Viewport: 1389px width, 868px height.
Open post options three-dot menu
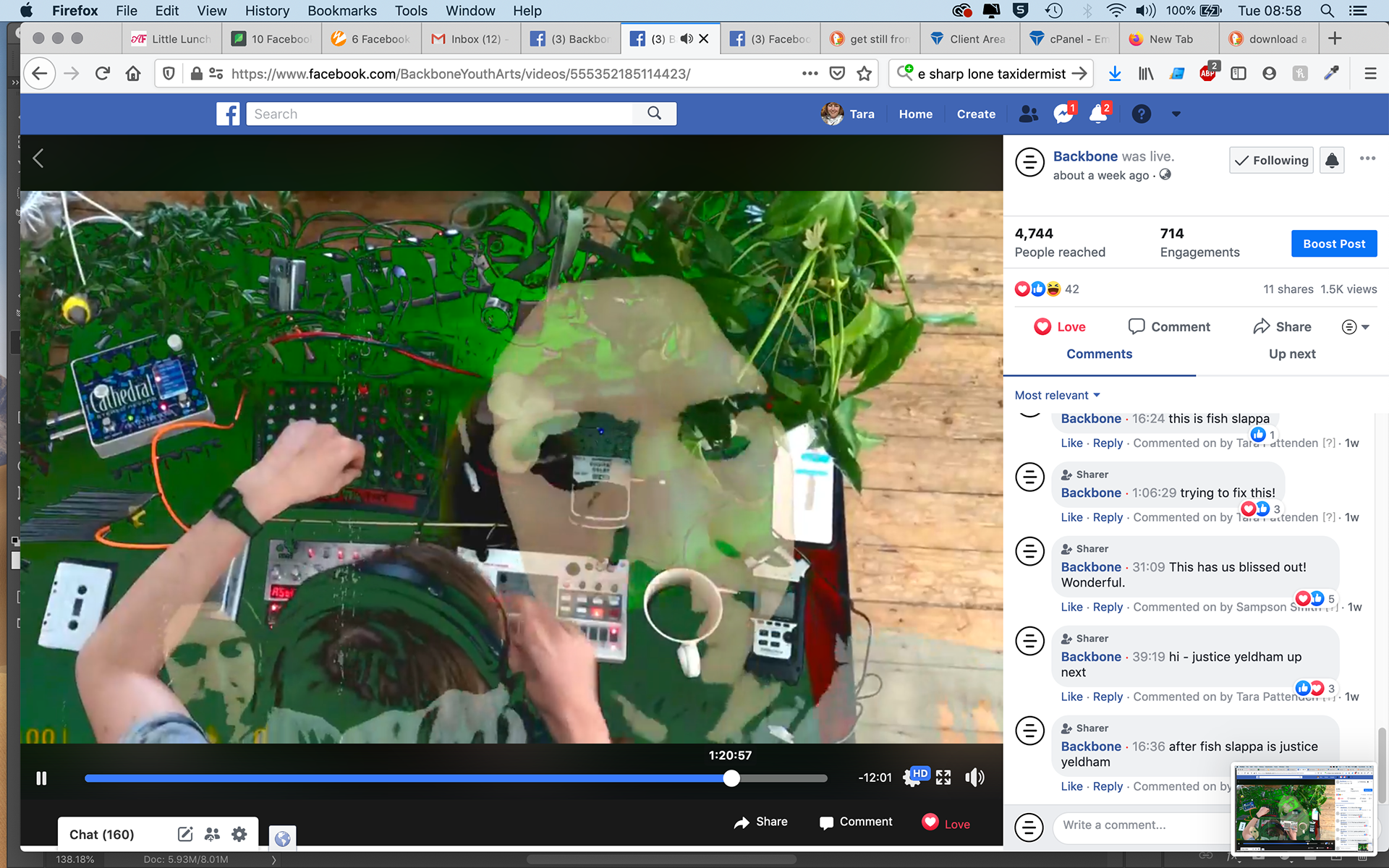[1367, 159]
